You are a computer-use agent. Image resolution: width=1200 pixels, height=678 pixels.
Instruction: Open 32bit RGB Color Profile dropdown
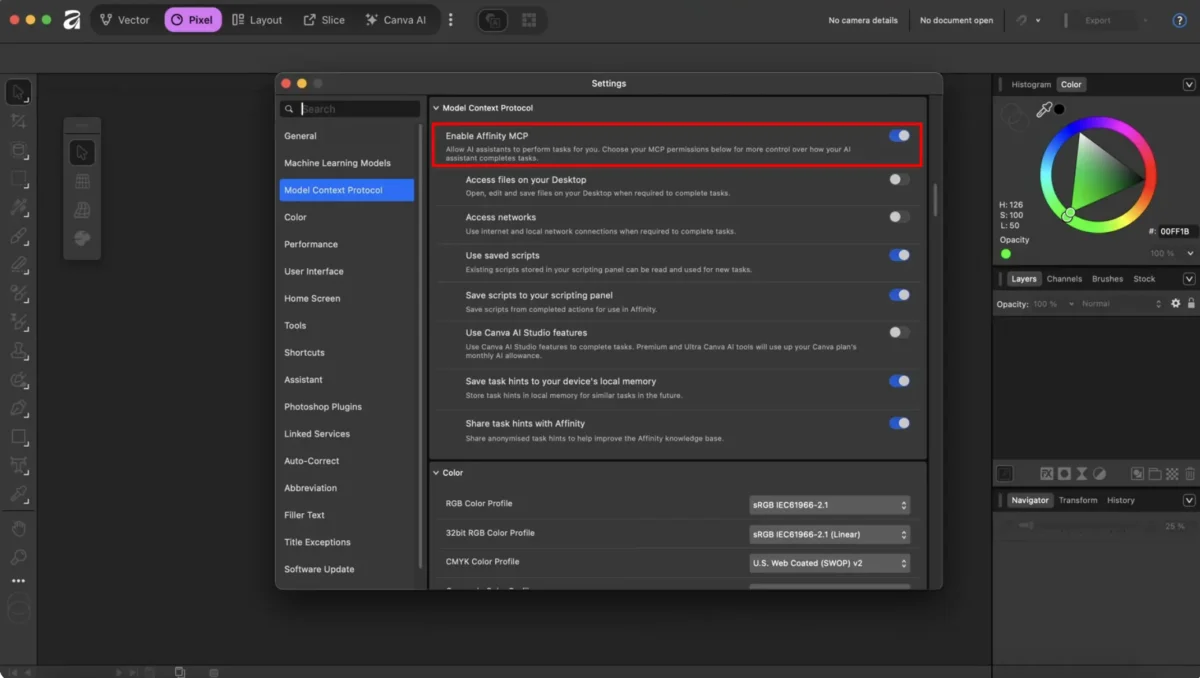point(829,534)
